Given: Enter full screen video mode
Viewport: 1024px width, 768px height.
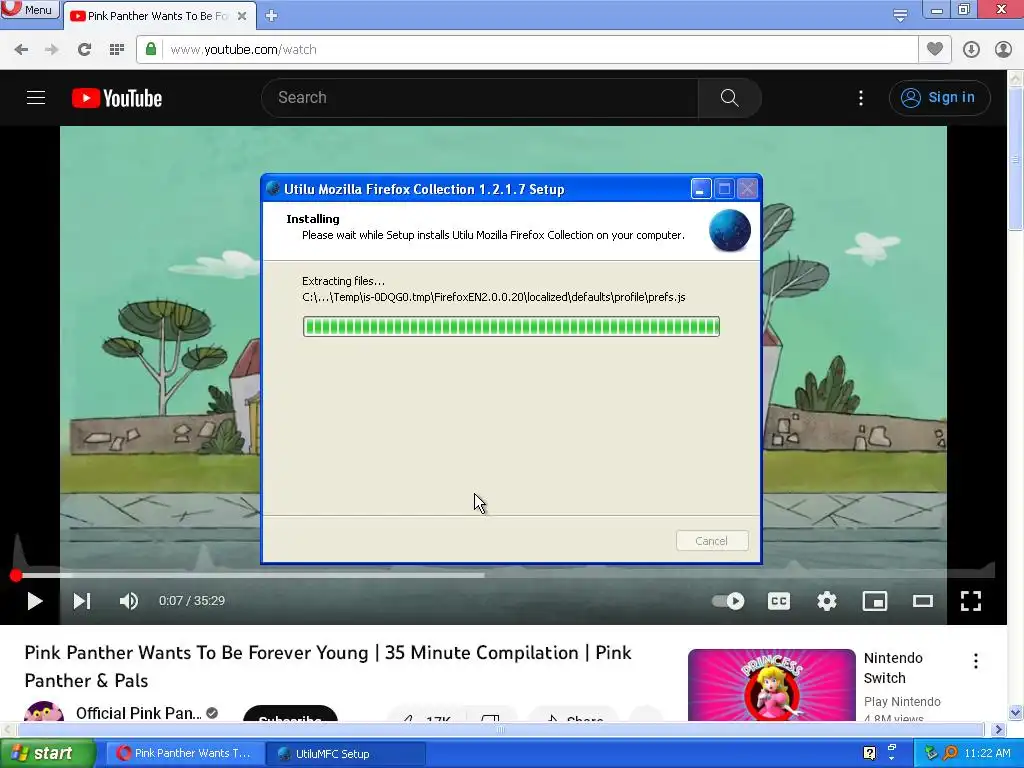Looking at the screenshot, I should pyautogui.click(x=970, y=601).
